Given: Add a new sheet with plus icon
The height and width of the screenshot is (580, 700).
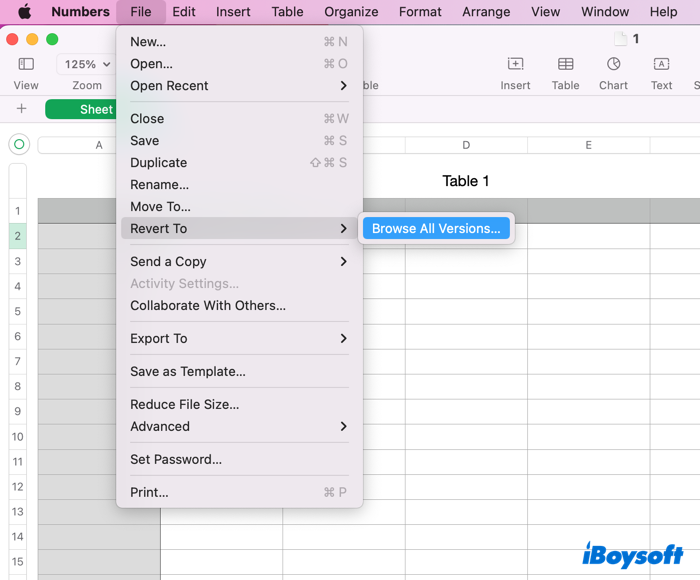Looking at the screenshot, I should click(21, 109).
